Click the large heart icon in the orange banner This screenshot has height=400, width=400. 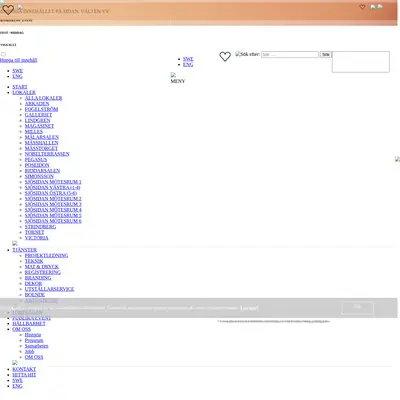tap(8, 10)
